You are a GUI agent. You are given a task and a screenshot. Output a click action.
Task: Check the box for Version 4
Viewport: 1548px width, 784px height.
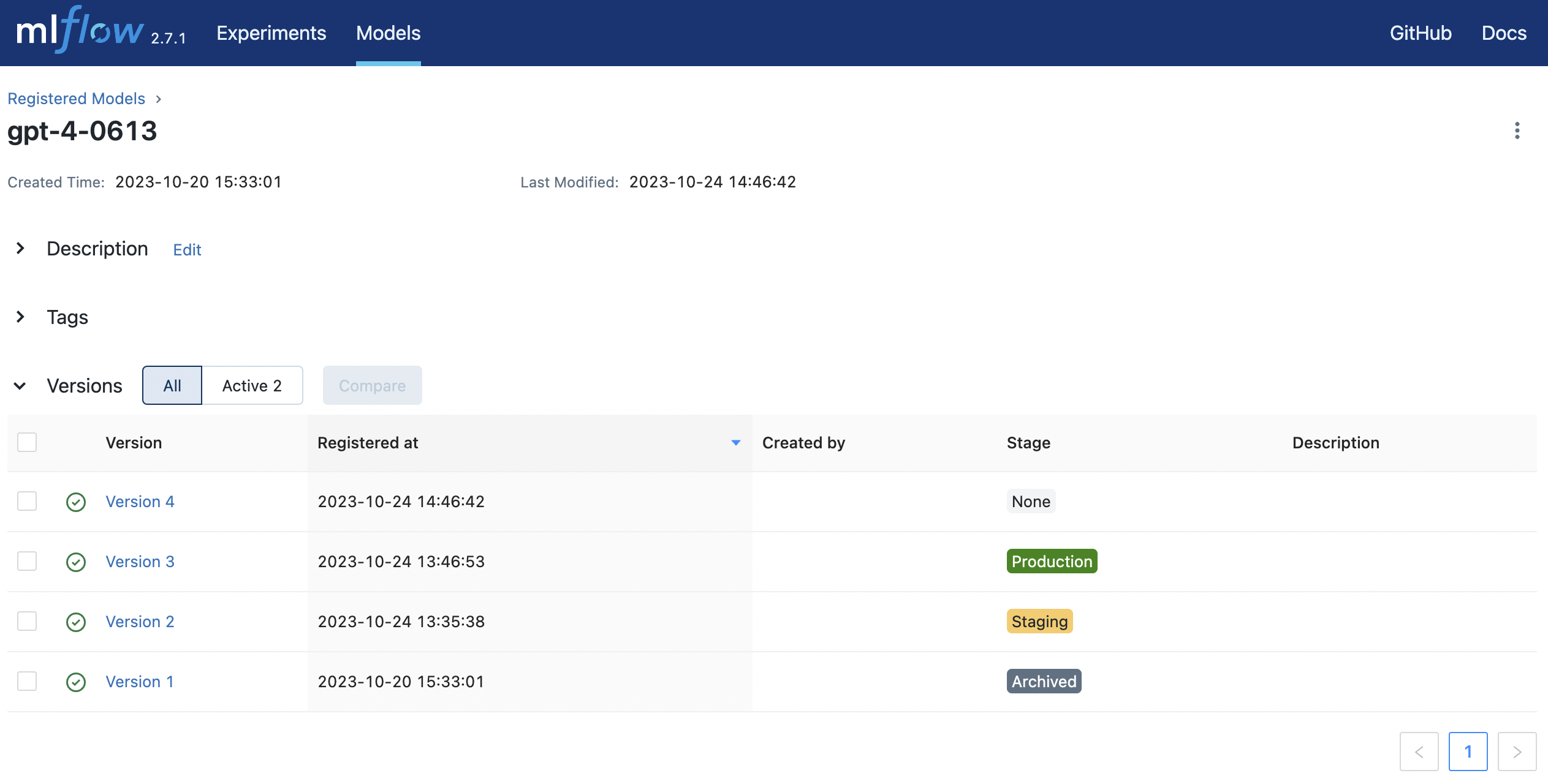coord(27,501)
